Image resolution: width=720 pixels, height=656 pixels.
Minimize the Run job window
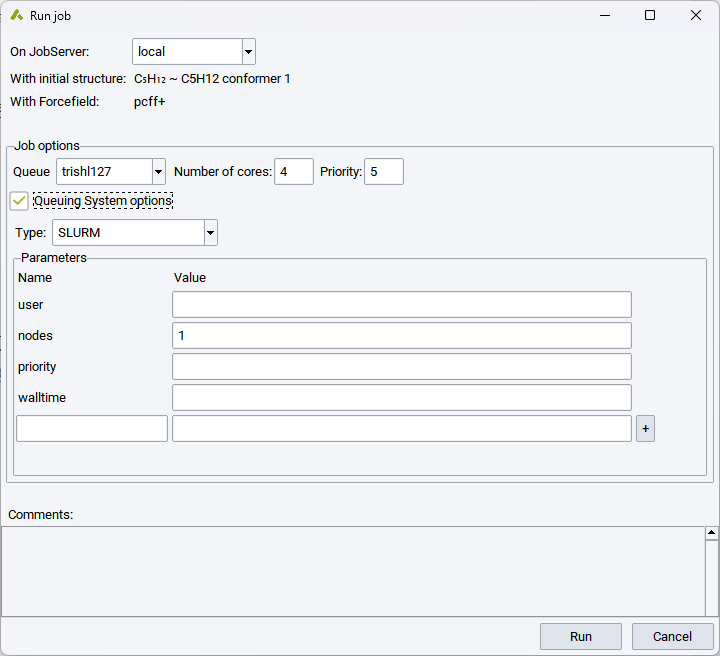tap(605, 16)
